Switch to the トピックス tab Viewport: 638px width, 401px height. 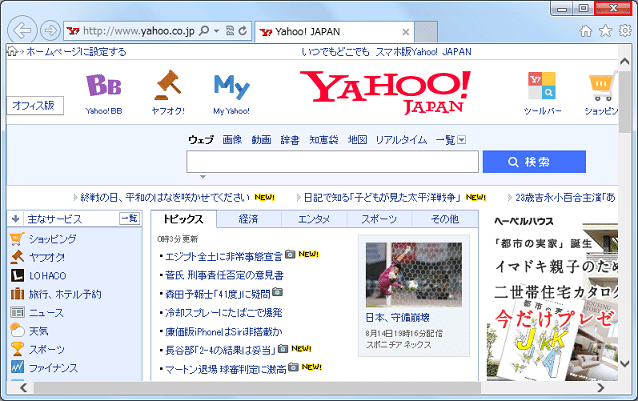(x=184, y=219)
